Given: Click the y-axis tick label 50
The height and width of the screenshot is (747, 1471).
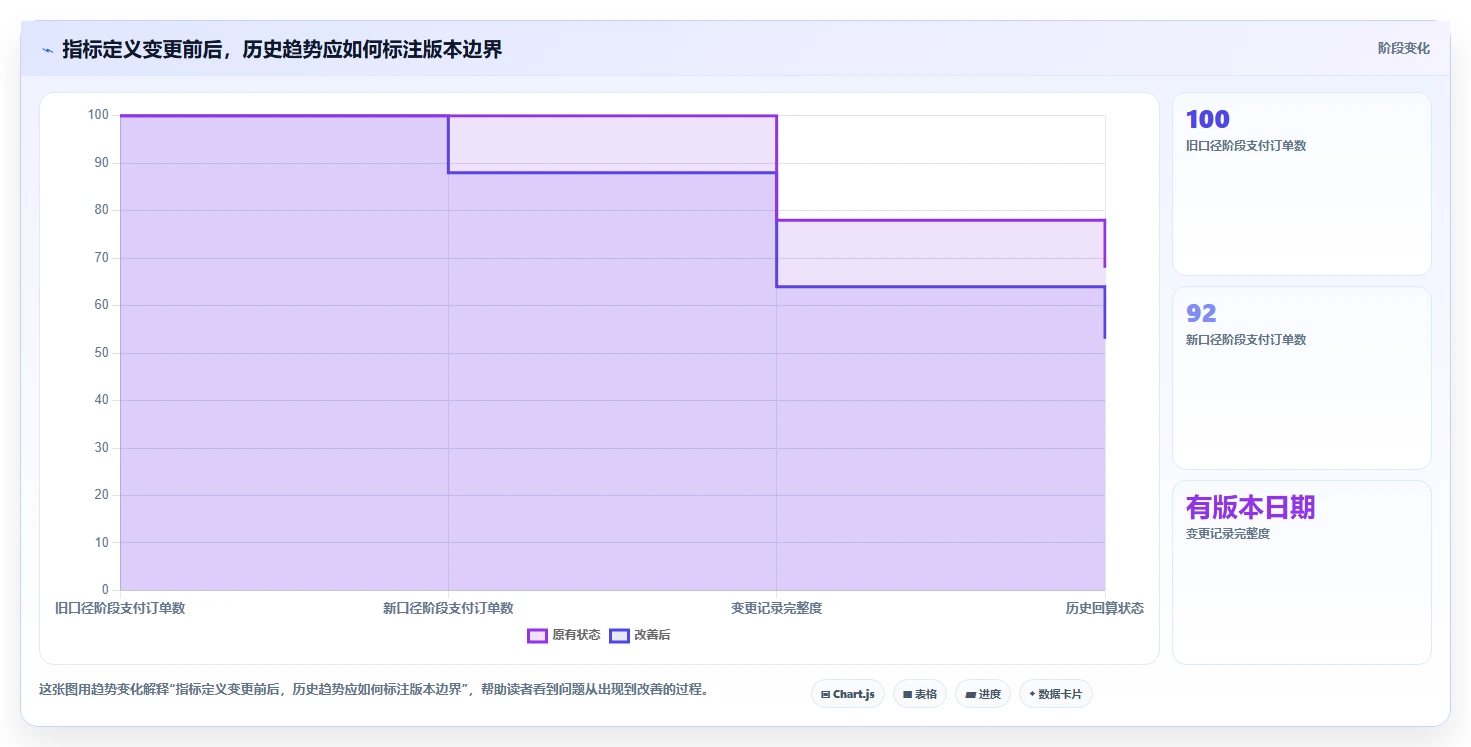Looking at the screenshot, I should coord(101,353).
